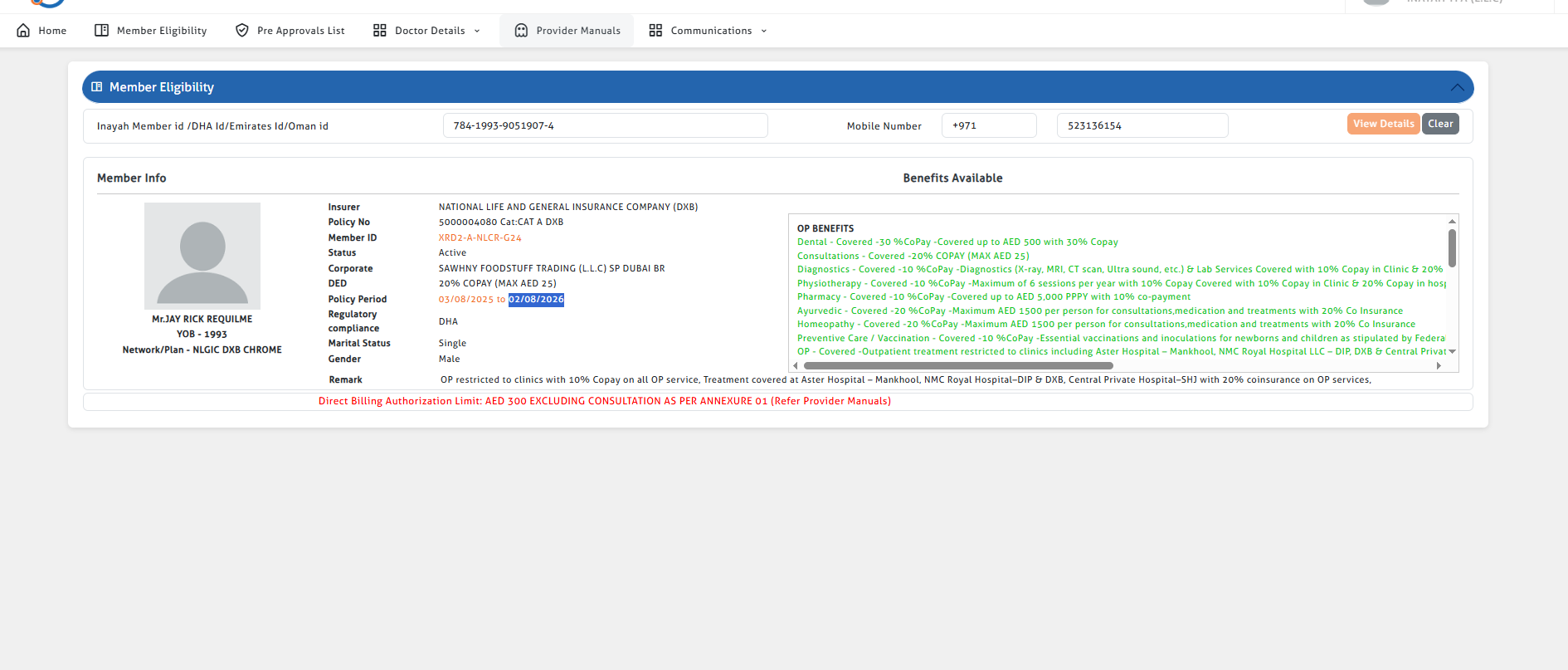Viewport: 1568px width, 670px height.
Task: Expand the Communications dropdown chevron
Action: pos(764,32)
